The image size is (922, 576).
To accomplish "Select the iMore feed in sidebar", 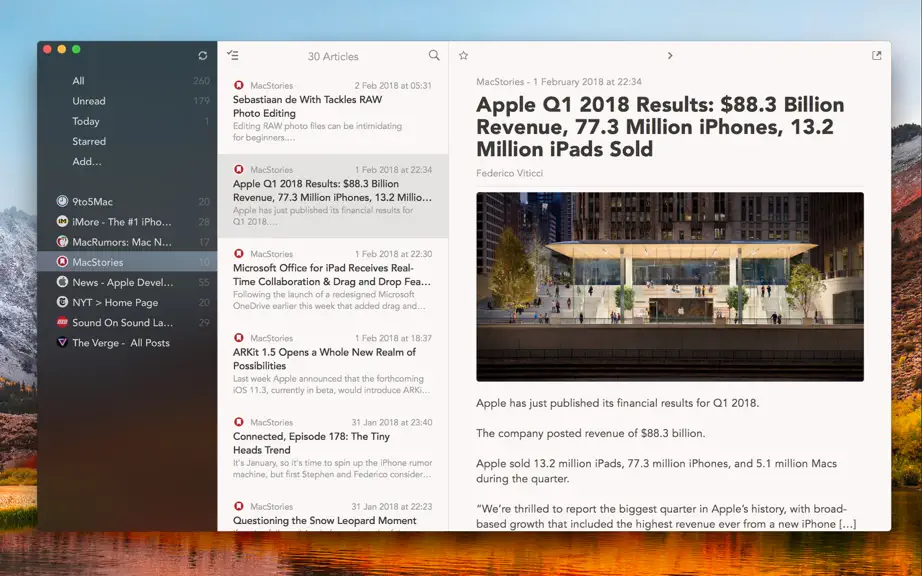I will [x=127, y=222].
